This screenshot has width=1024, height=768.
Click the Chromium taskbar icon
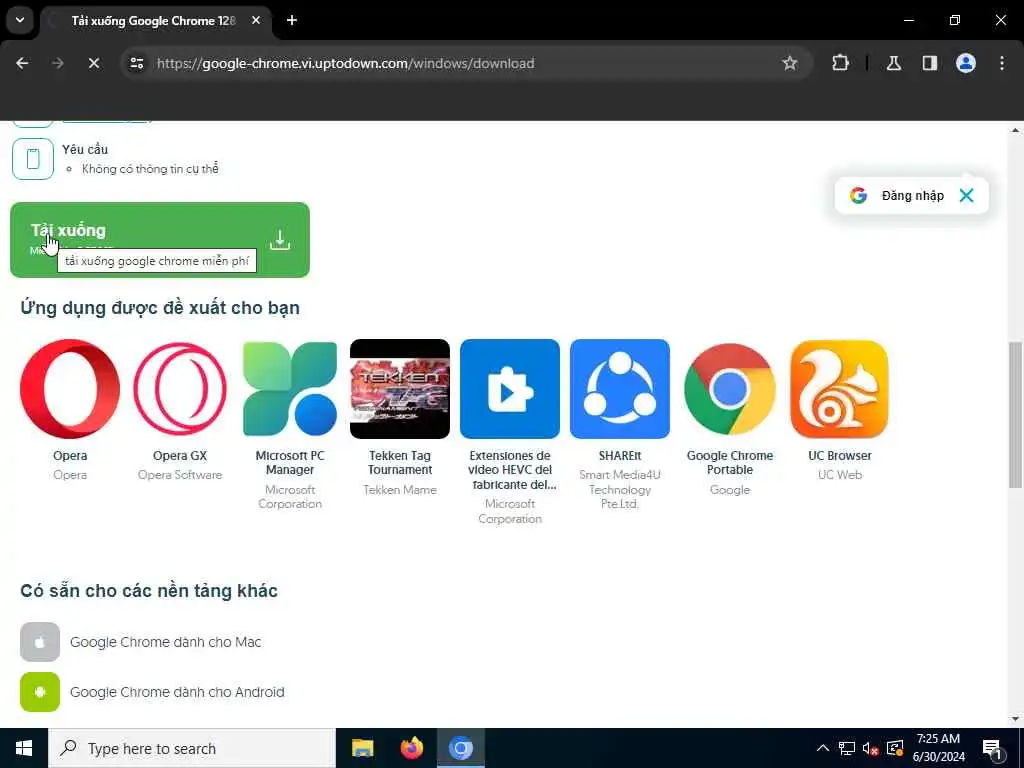click(460, 748)
